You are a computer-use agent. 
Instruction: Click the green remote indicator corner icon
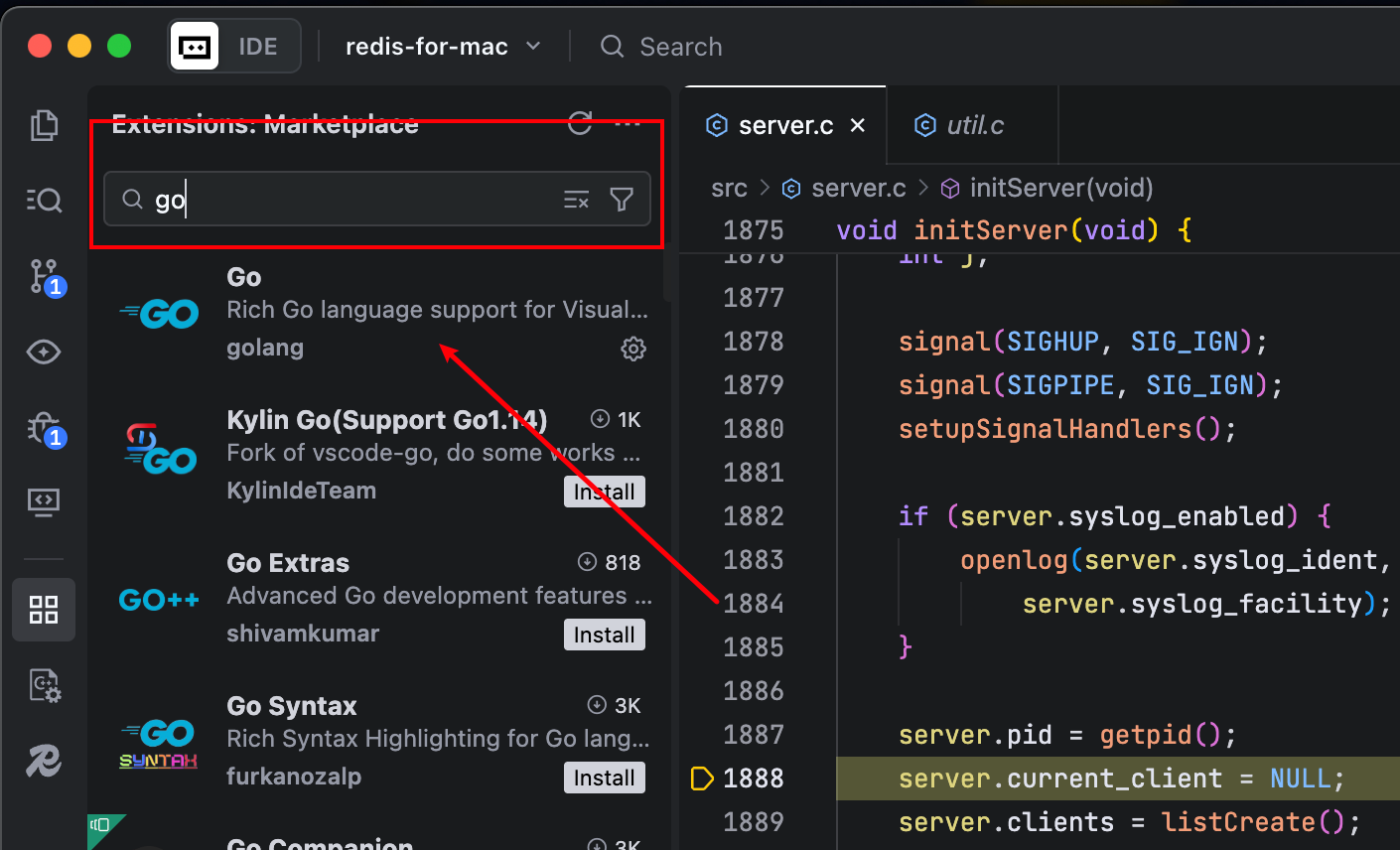[x=101, y=828]
